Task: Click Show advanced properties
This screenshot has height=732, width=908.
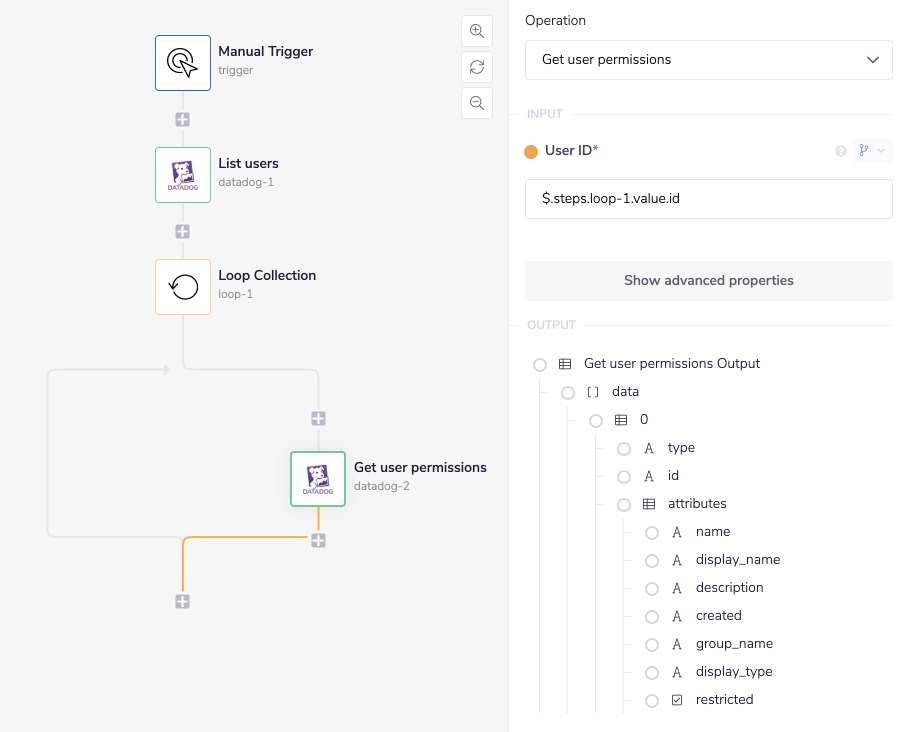Action: tap(708, 281)
